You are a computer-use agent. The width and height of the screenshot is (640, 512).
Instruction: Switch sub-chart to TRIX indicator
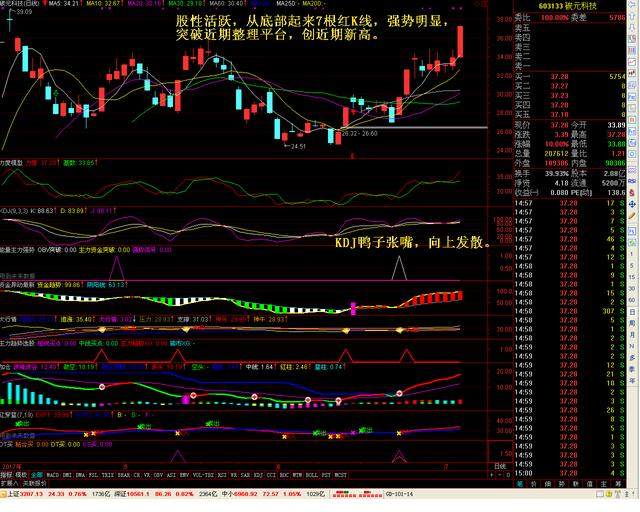[108, 475]
